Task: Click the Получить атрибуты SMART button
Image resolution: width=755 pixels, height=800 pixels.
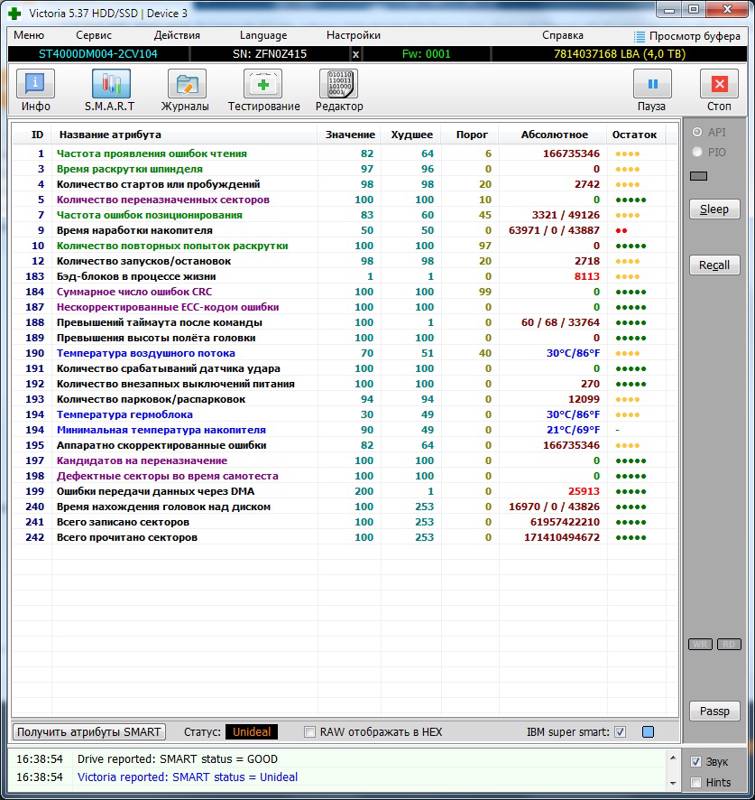Action: click(x=89, y=732)
